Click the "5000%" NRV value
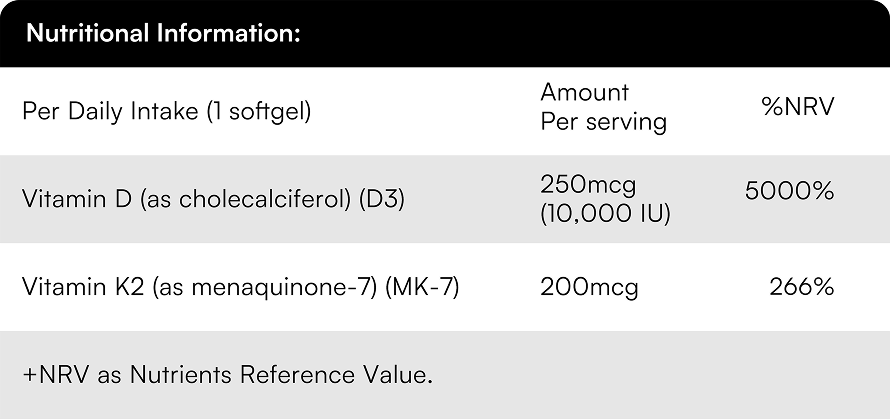Image resolution: width=890 pixels, height=419 pixels. (x=789, y=191)
